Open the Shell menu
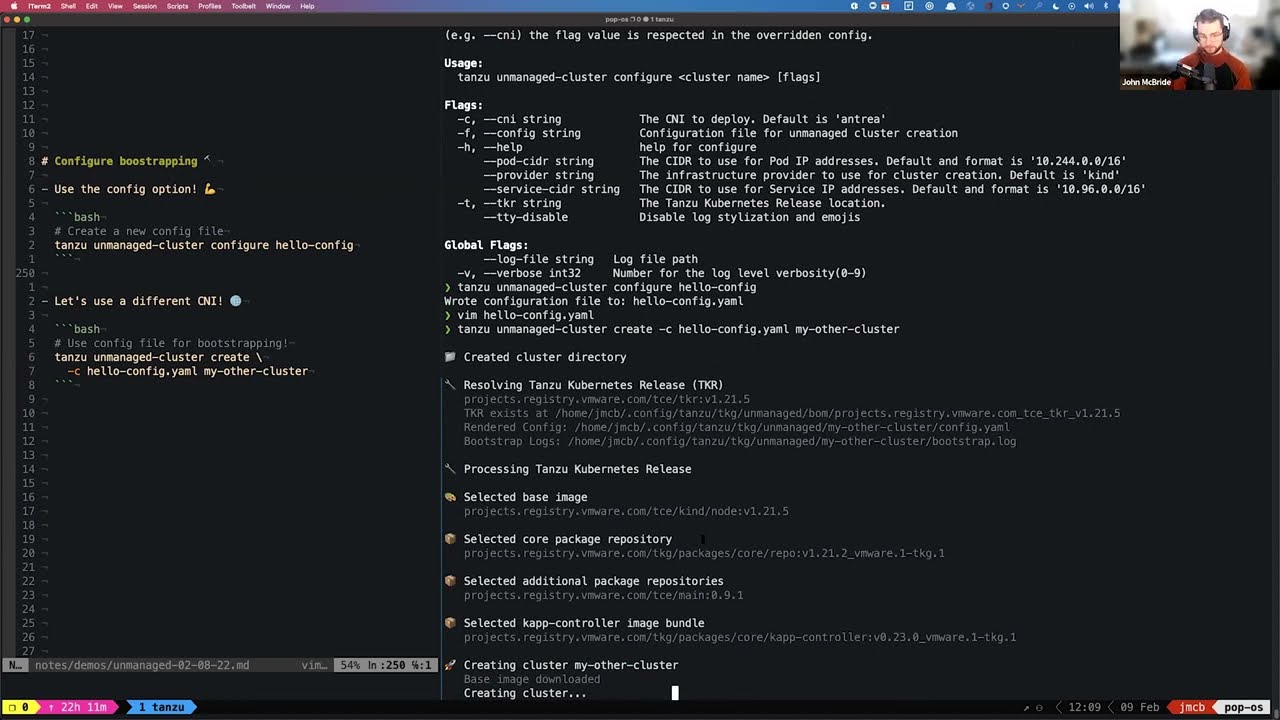Viewport: 1280px width, 720px height. point(68,6)
